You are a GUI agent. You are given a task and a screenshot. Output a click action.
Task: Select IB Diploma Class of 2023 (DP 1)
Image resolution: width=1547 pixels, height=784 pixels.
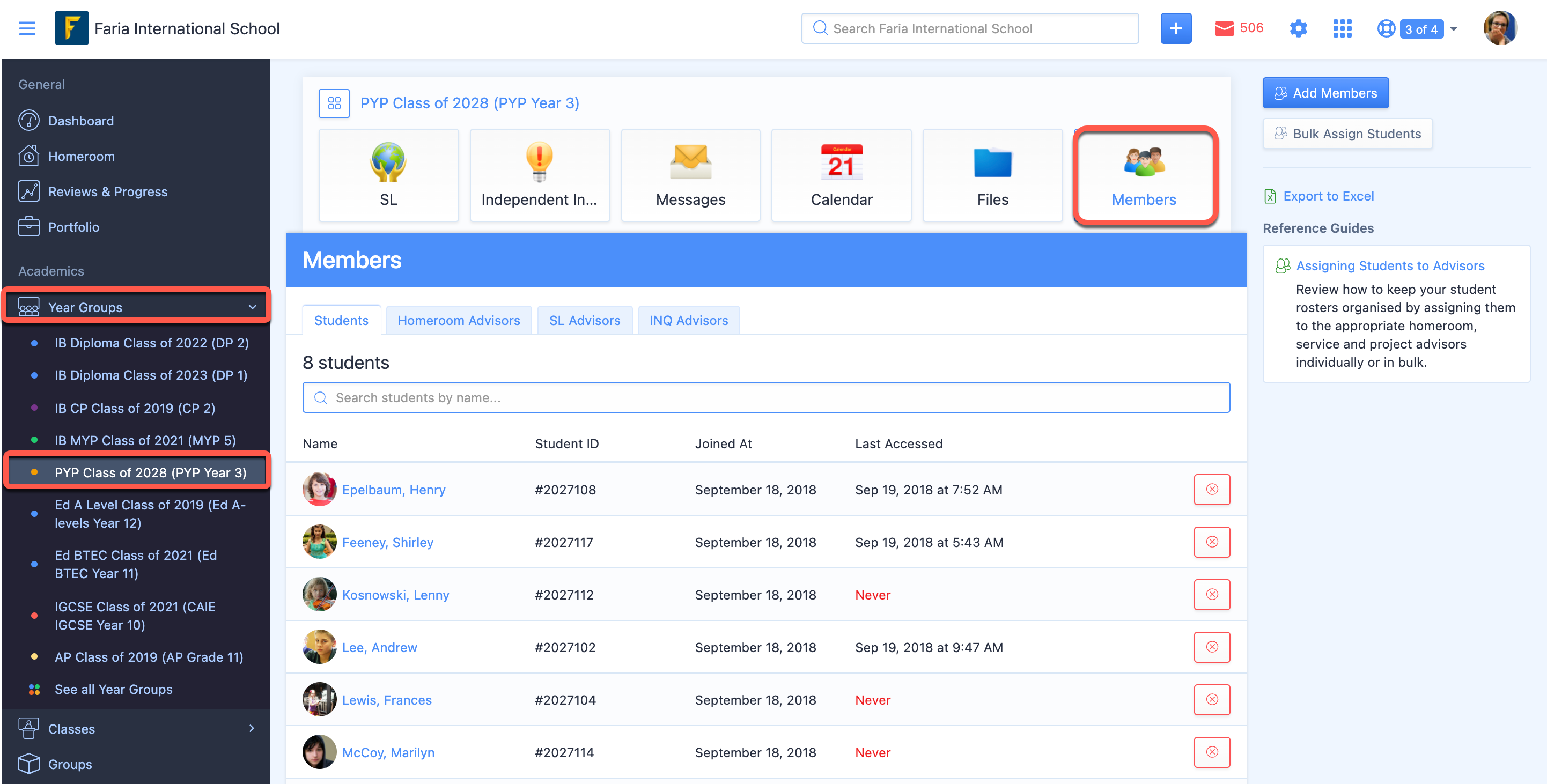(151, 375)
